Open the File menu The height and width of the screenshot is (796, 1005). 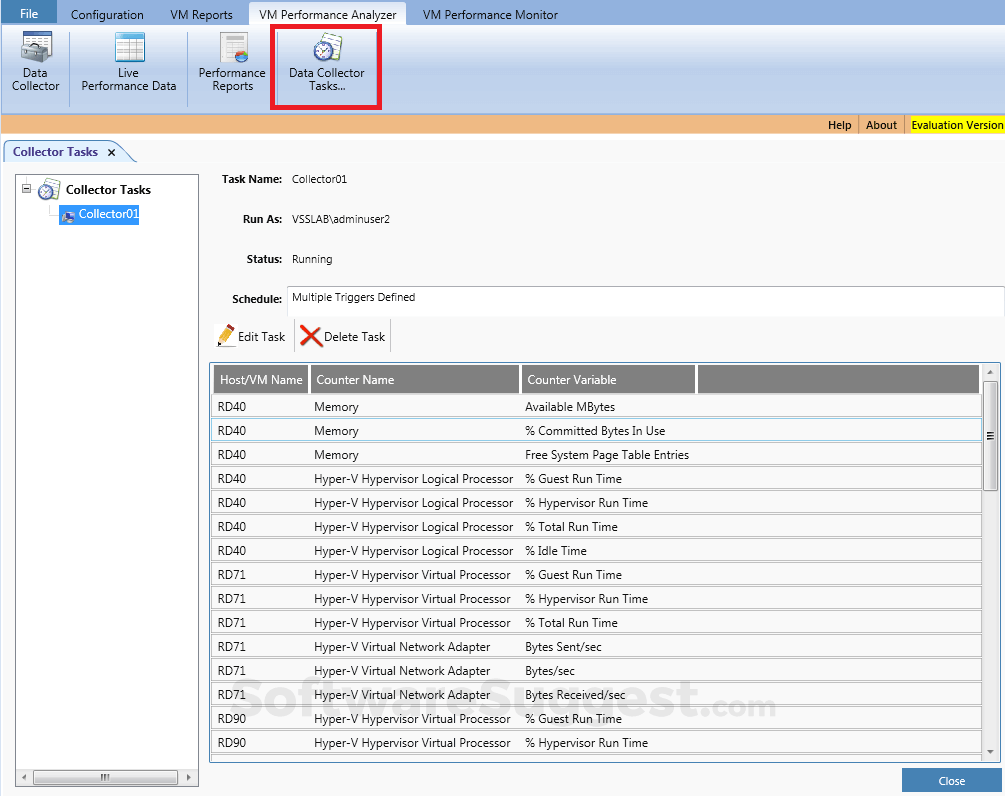(29, 13)
